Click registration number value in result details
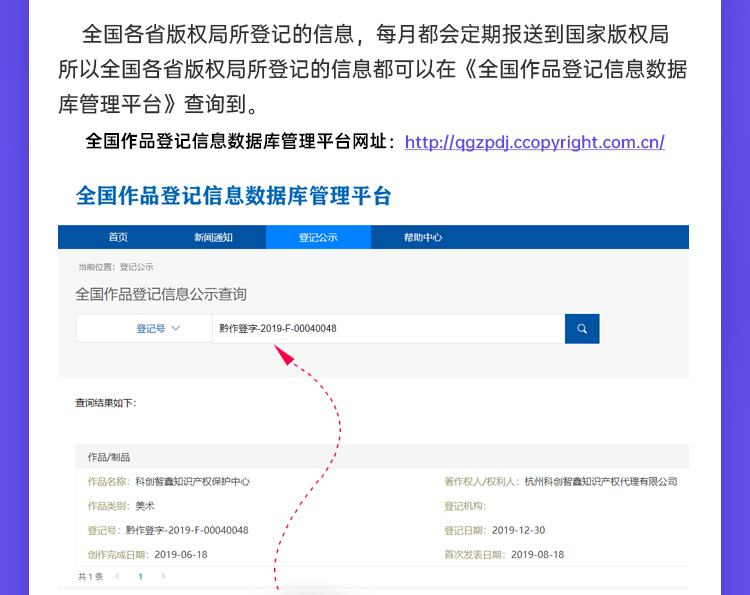Screen dimensions: 750x595 [x=187, y=530]
